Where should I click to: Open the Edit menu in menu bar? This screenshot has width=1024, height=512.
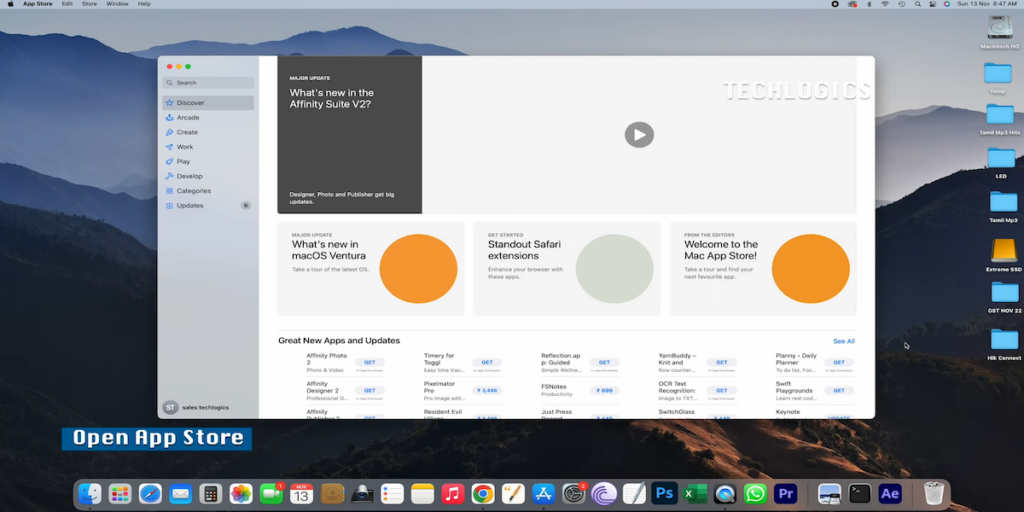coord(67,4)
